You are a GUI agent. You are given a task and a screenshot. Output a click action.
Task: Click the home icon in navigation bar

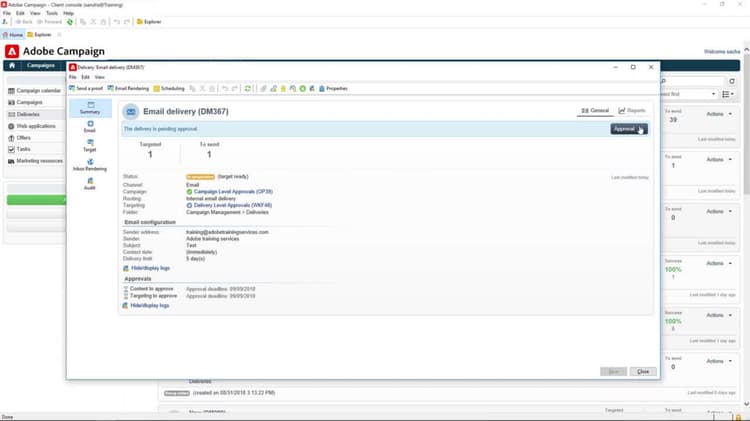click(12, 66)
